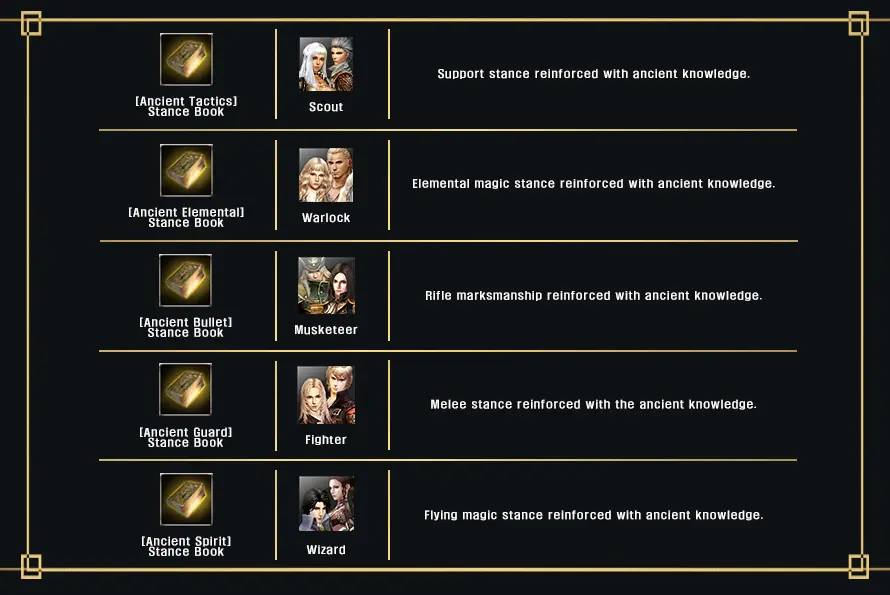Select the [Ancient Bullet] Stance Book label
Image resolution: width=890 pixels, height=595 pixels.
[x=186, y=328]
